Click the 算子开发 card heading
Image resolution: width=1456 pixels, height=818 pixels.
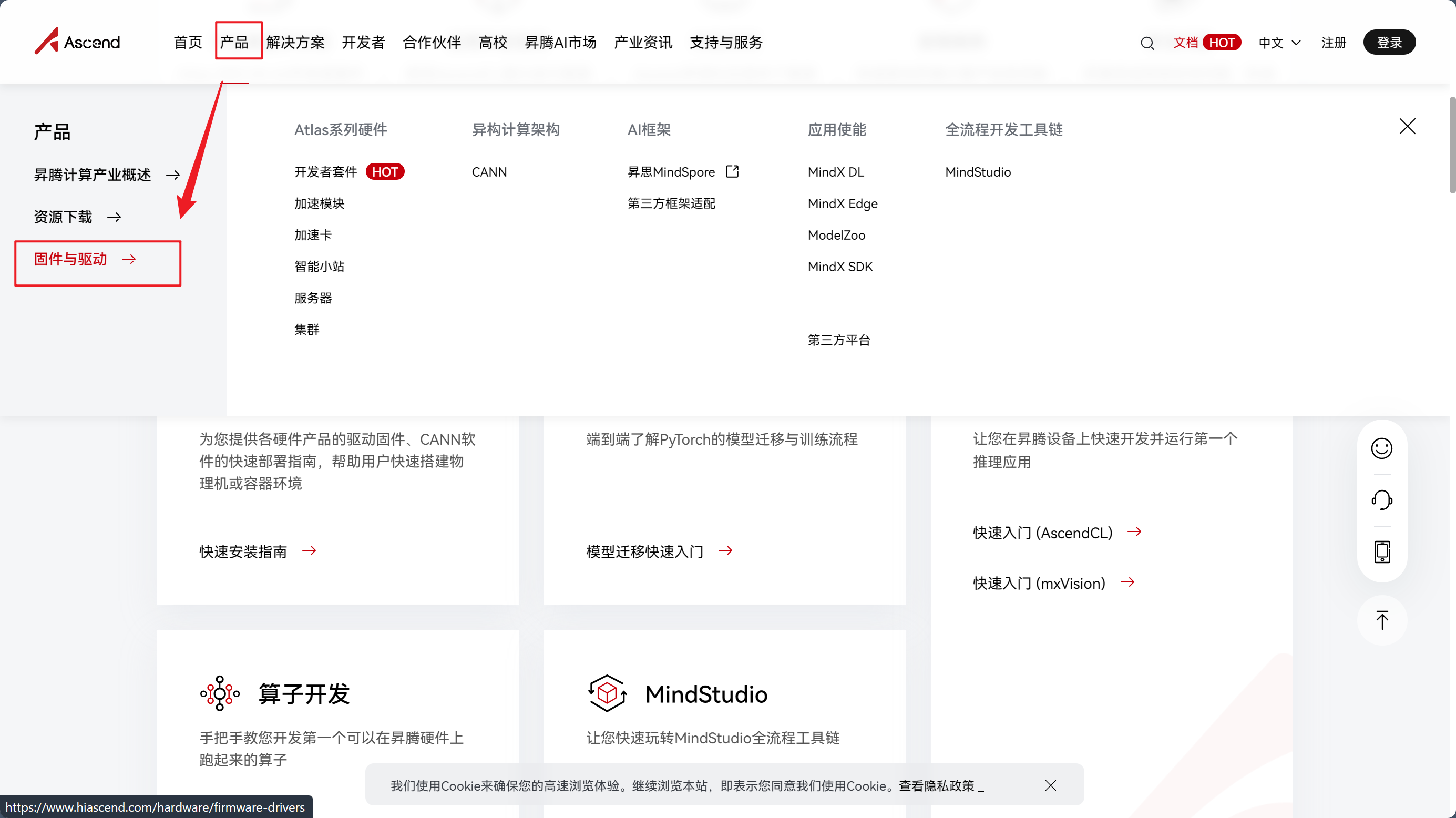304,693
